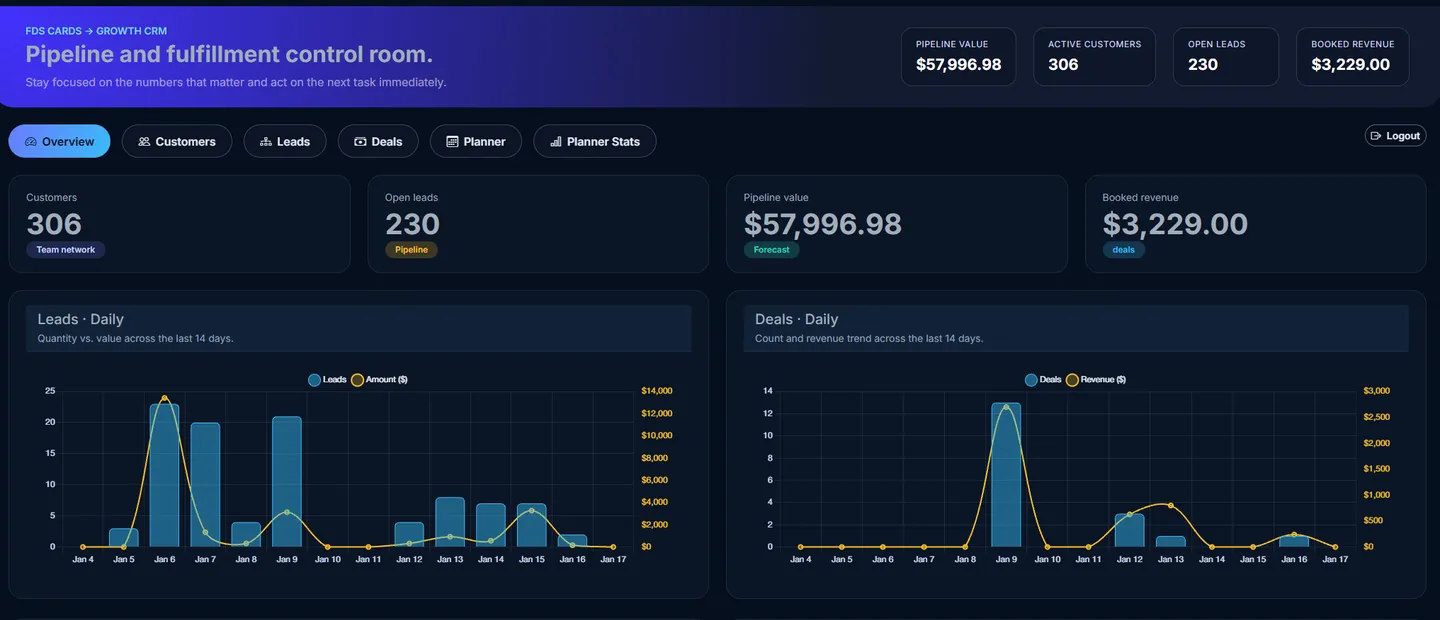The image size is (1440, 620).
Task: Toggle the Amount ($) legend swatch
Action: [358, 380]
